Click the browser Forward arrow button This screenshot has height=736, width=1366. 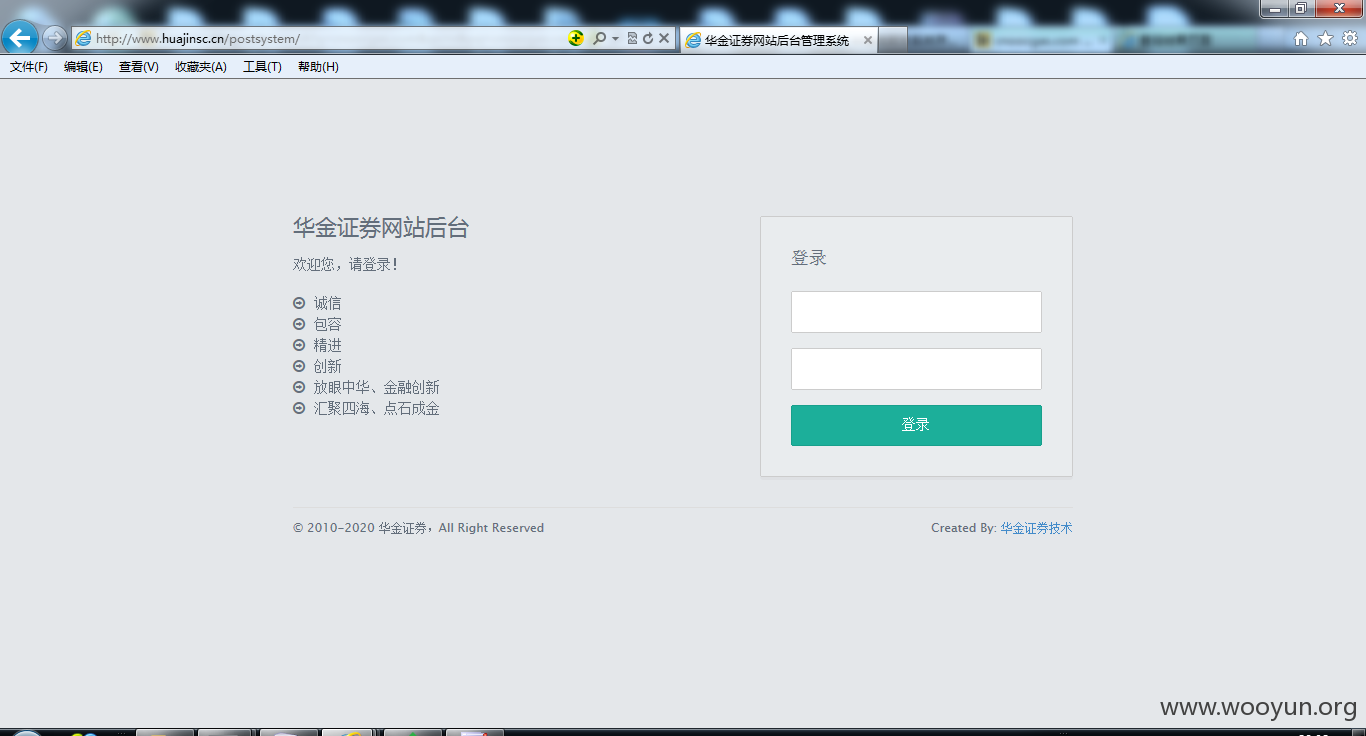(x=54, y=39)
